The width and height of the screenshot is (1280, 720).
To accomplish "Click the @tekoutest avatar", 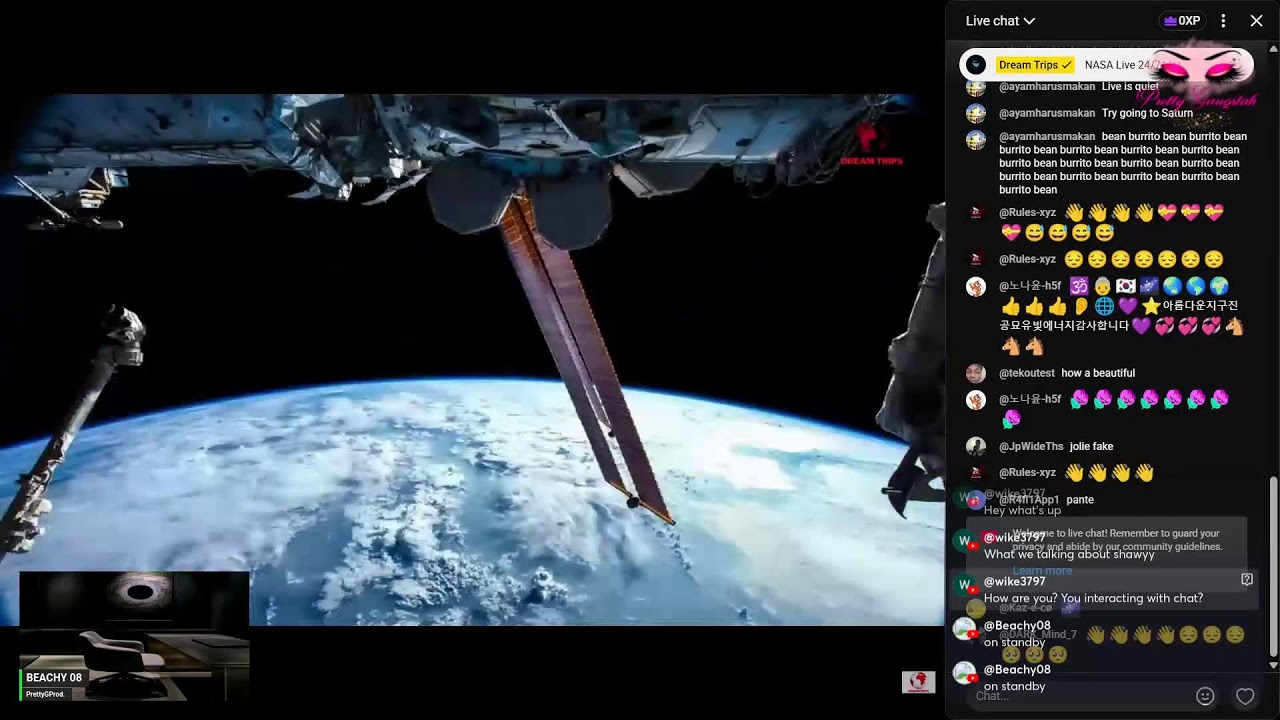I will pyautogui.click(x=976, y=373).
